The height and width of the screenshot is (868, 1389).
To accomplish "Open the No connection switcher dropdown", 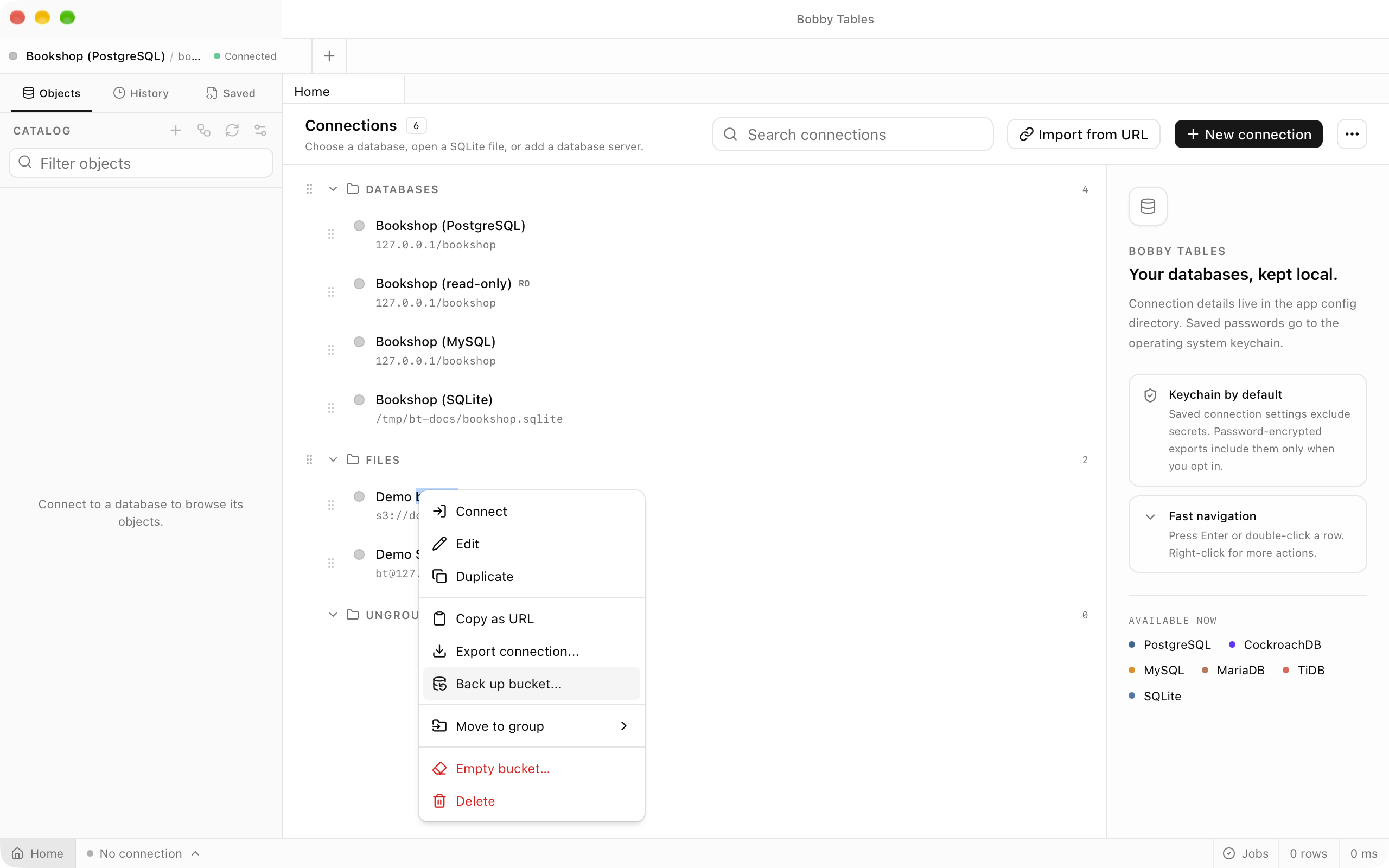I will coord(142,853).
